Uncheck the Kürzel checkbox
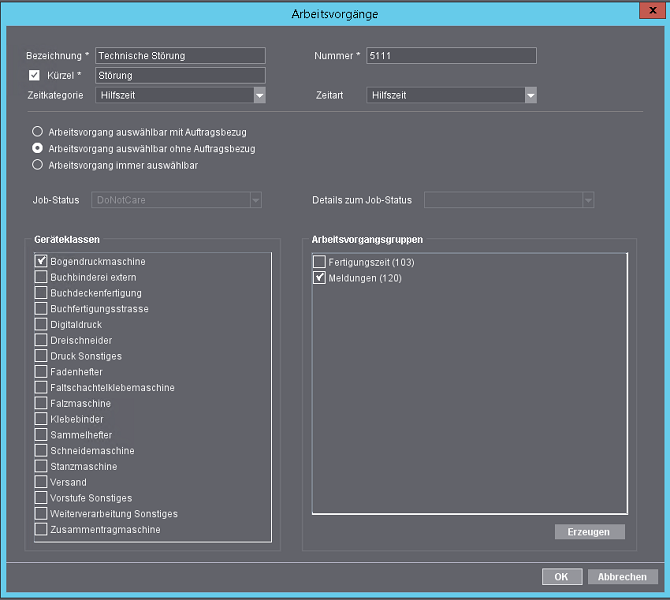The height and width of the screenshot is (600, 670). pyautogui.click(x=35, y=75)
